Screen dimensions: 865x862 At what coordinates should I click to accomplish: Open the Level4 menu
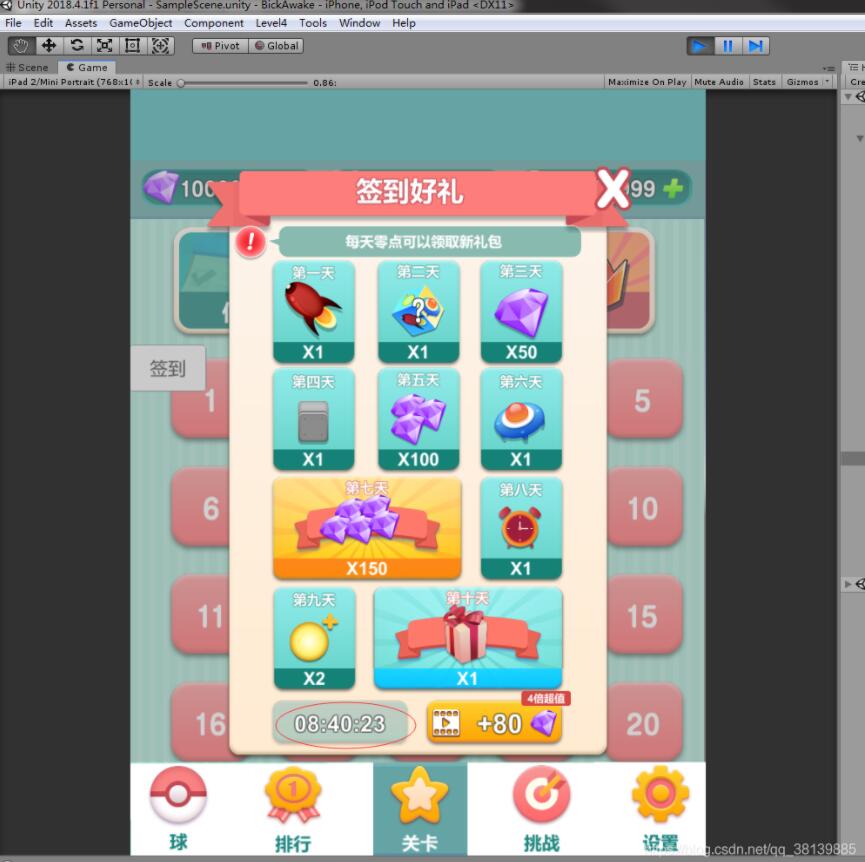pos(271,23)
